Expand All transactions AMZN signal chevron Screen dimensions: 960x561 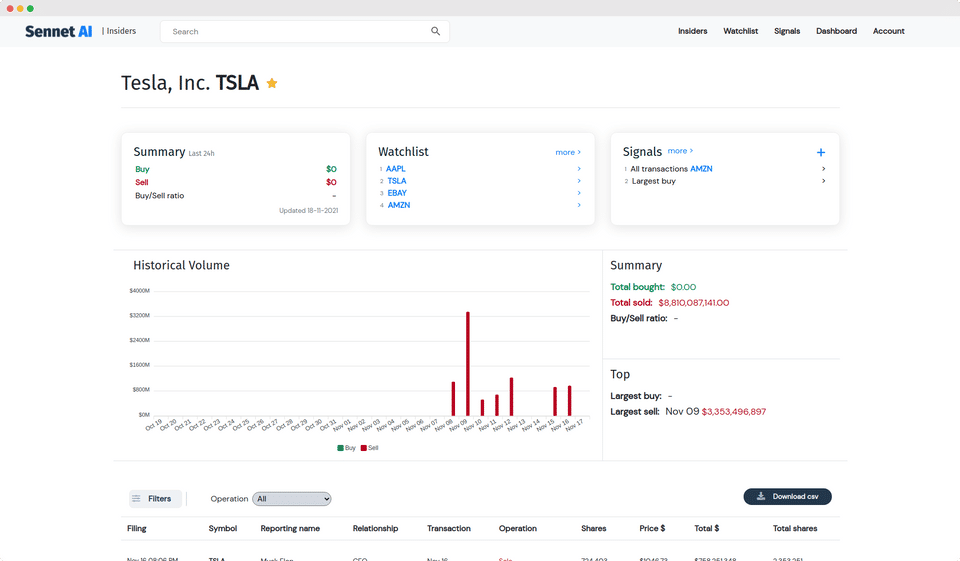823,168
